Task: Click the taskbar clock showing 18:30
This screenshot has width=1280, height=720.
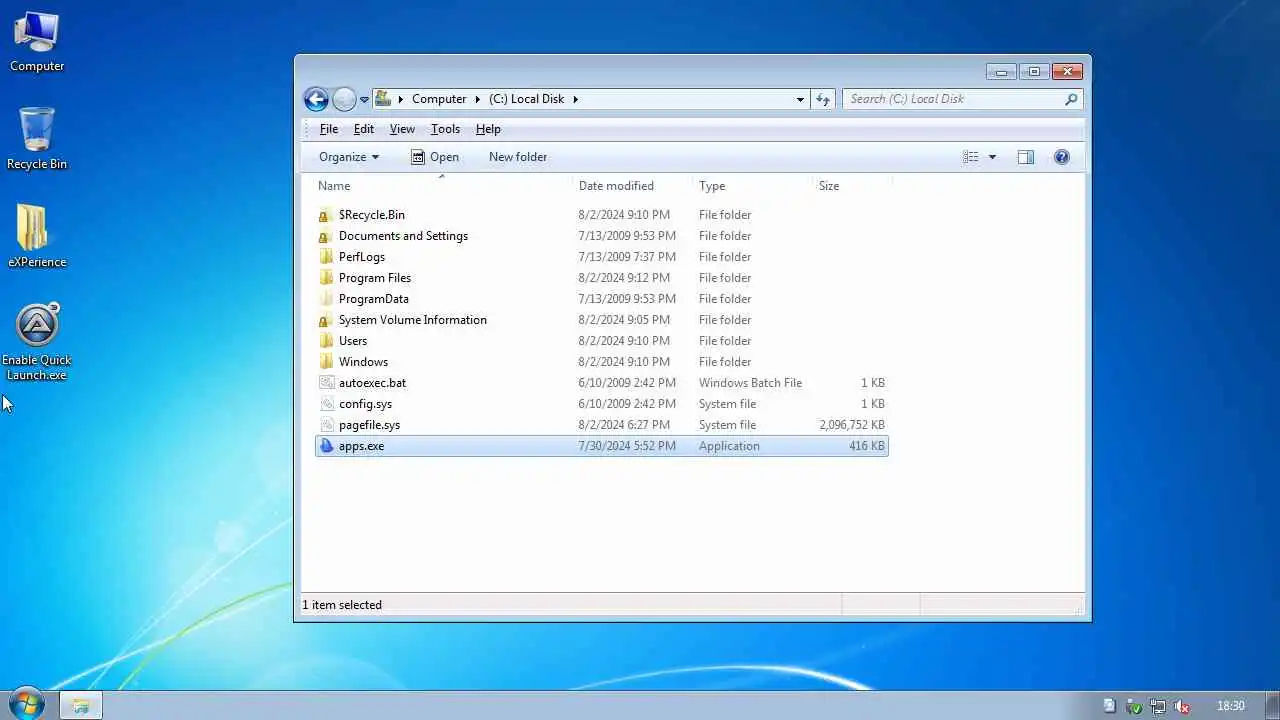Action: click(x=1231, y=706)
